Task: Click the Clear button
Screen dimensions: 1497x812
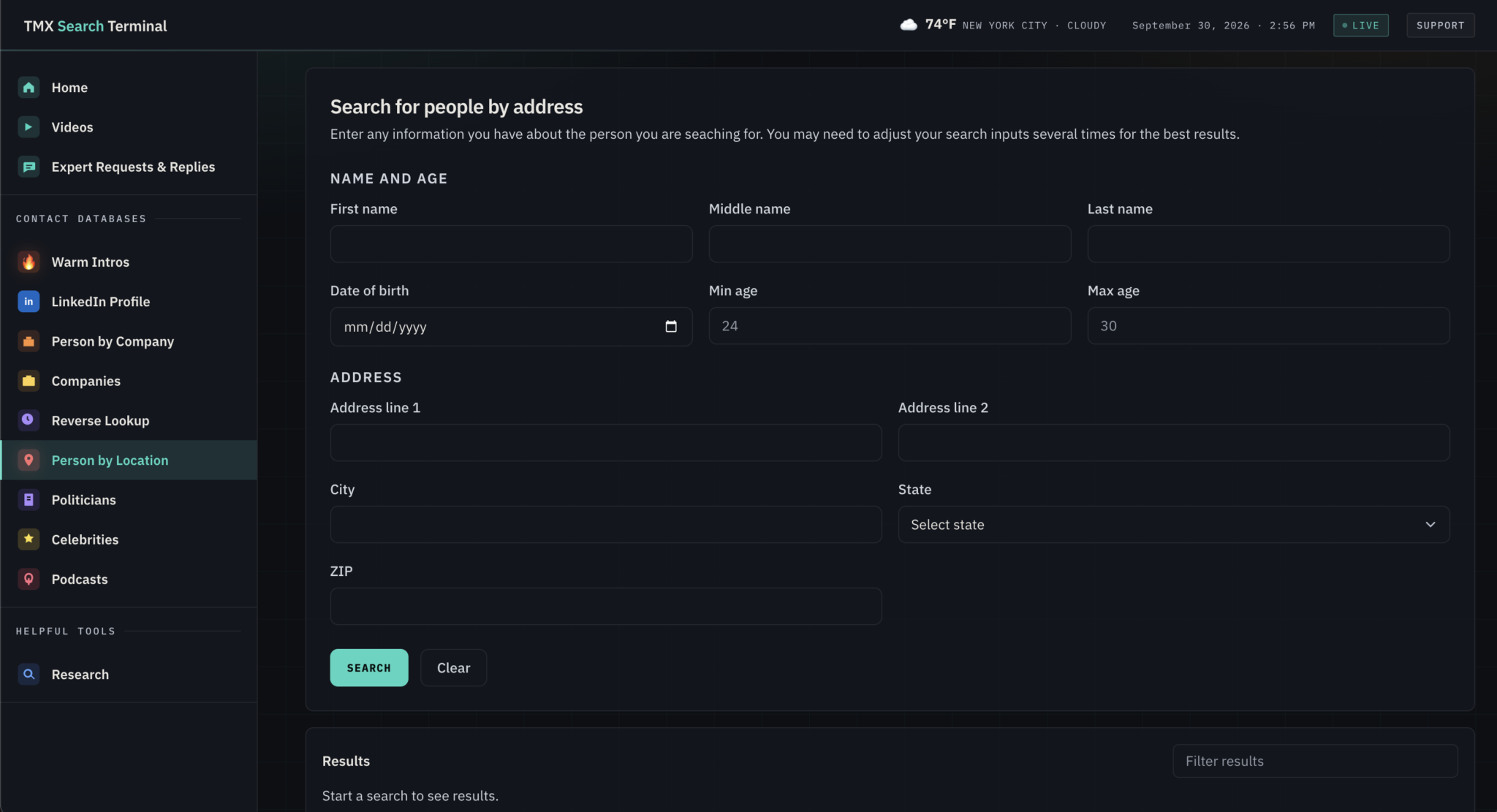Action: [453, 667]
